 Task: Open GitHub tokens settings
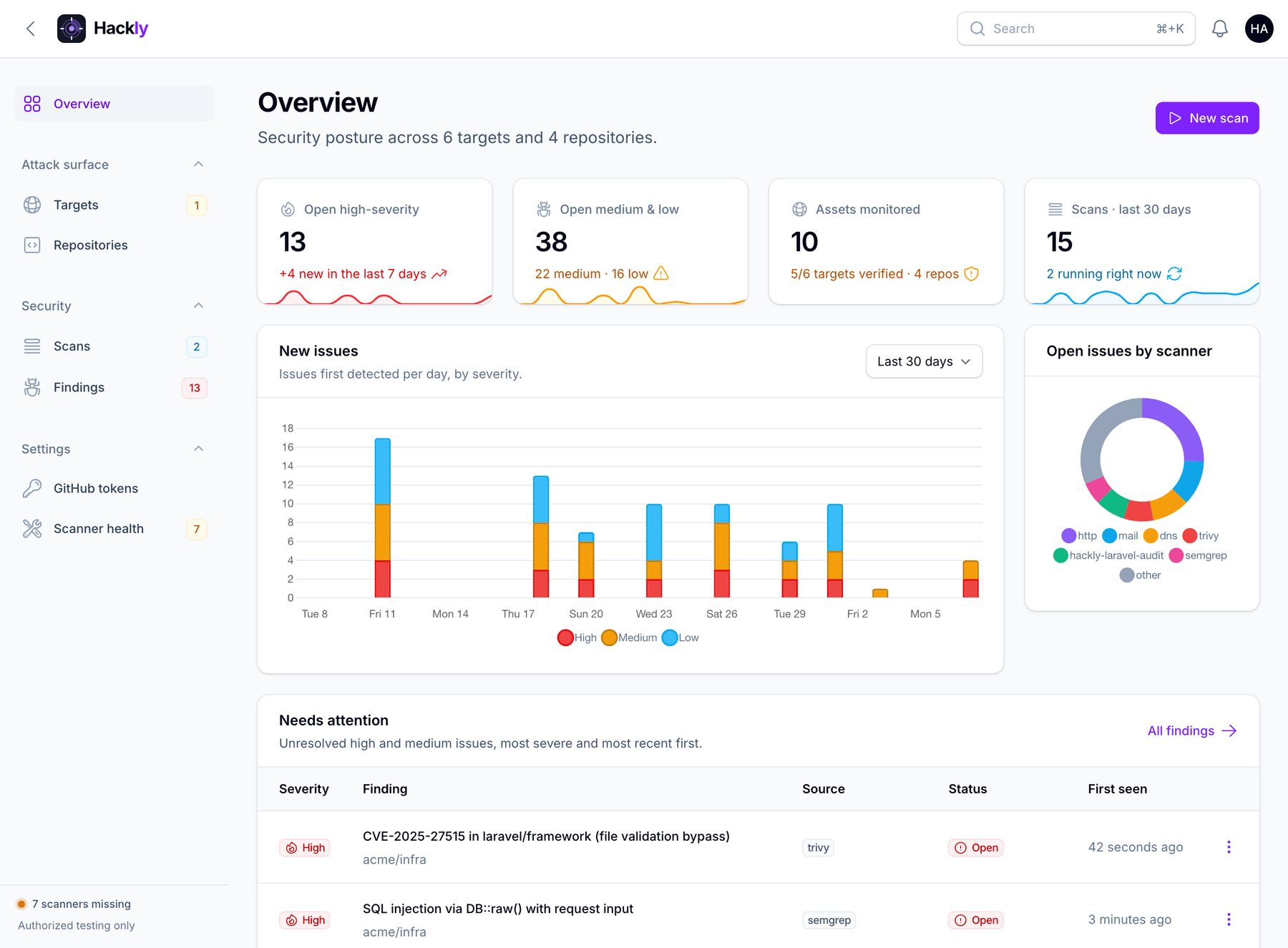click(114, 488)
